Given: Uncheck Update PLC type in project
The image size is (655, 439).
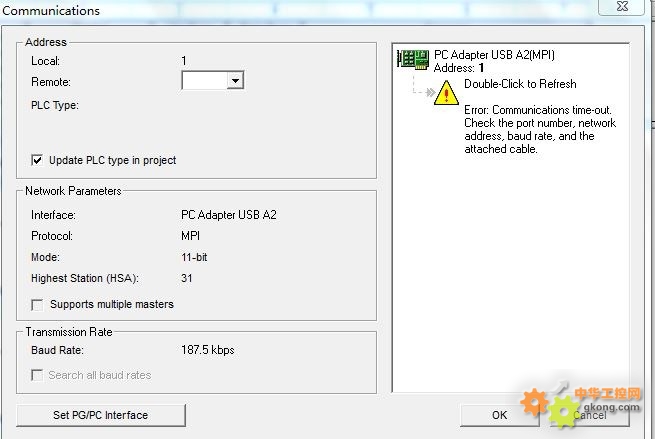Looking at the screenshot, I should coord(37,160).
